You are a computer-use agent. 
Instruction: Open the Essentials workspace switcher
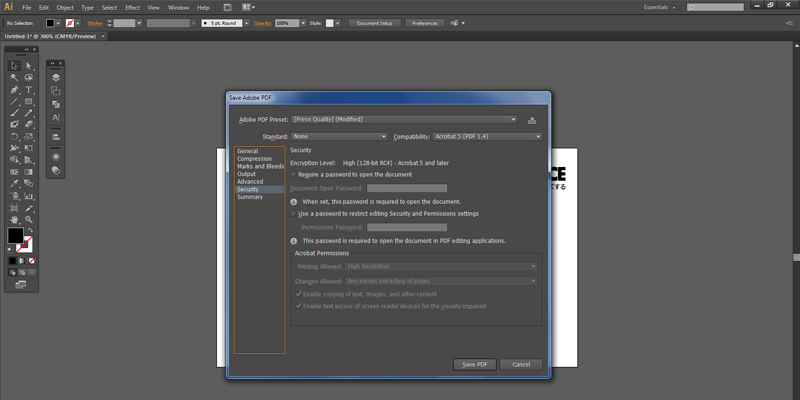(x=660, y=8)
